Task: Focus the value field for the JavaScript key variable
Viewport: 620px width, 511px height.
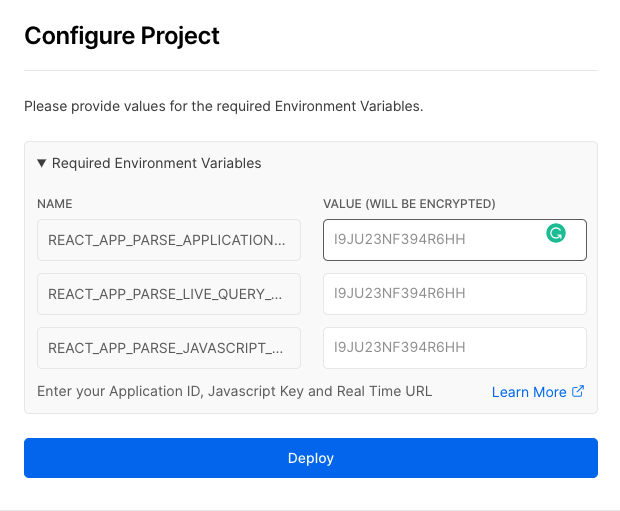Action: pos(455,348)
